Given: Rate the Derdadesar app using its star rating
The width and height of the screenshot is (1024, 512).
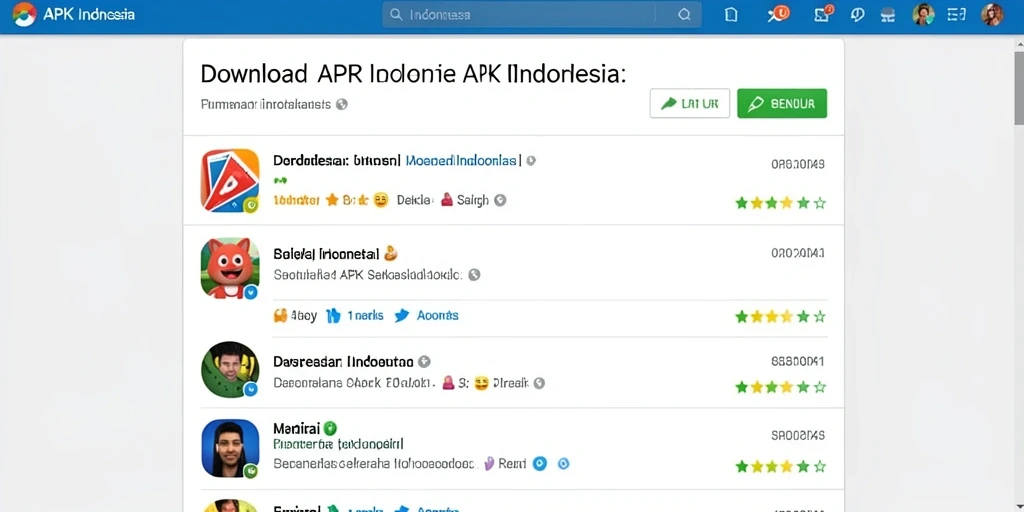Looking at the screenshot, I should (x=780, y=203).
